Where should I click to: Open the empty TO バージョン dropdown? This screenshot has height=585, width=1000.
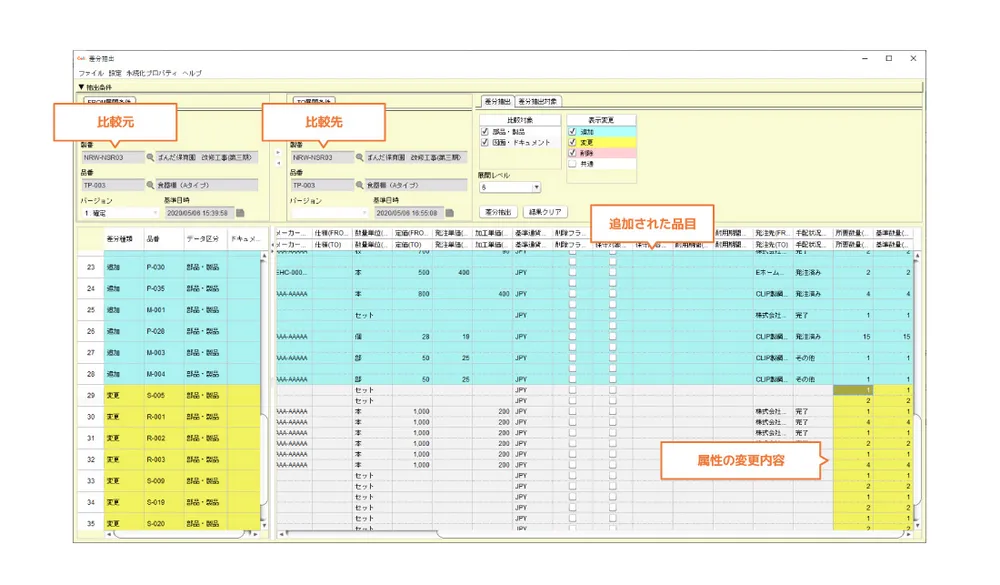[330, 213]
